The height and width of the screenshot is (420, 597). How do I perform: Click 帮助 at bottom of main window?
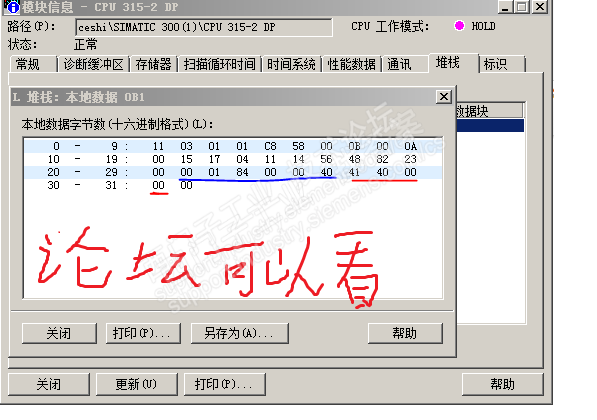click(x=502, y=384)
